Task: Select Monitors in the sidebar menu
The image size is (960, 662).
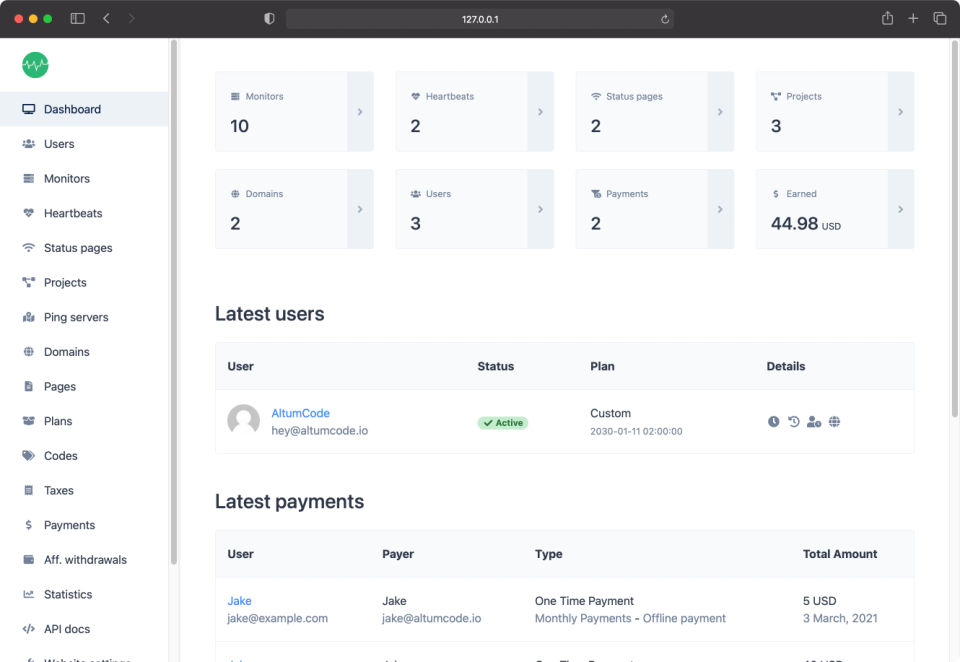Action: [84, 178]
